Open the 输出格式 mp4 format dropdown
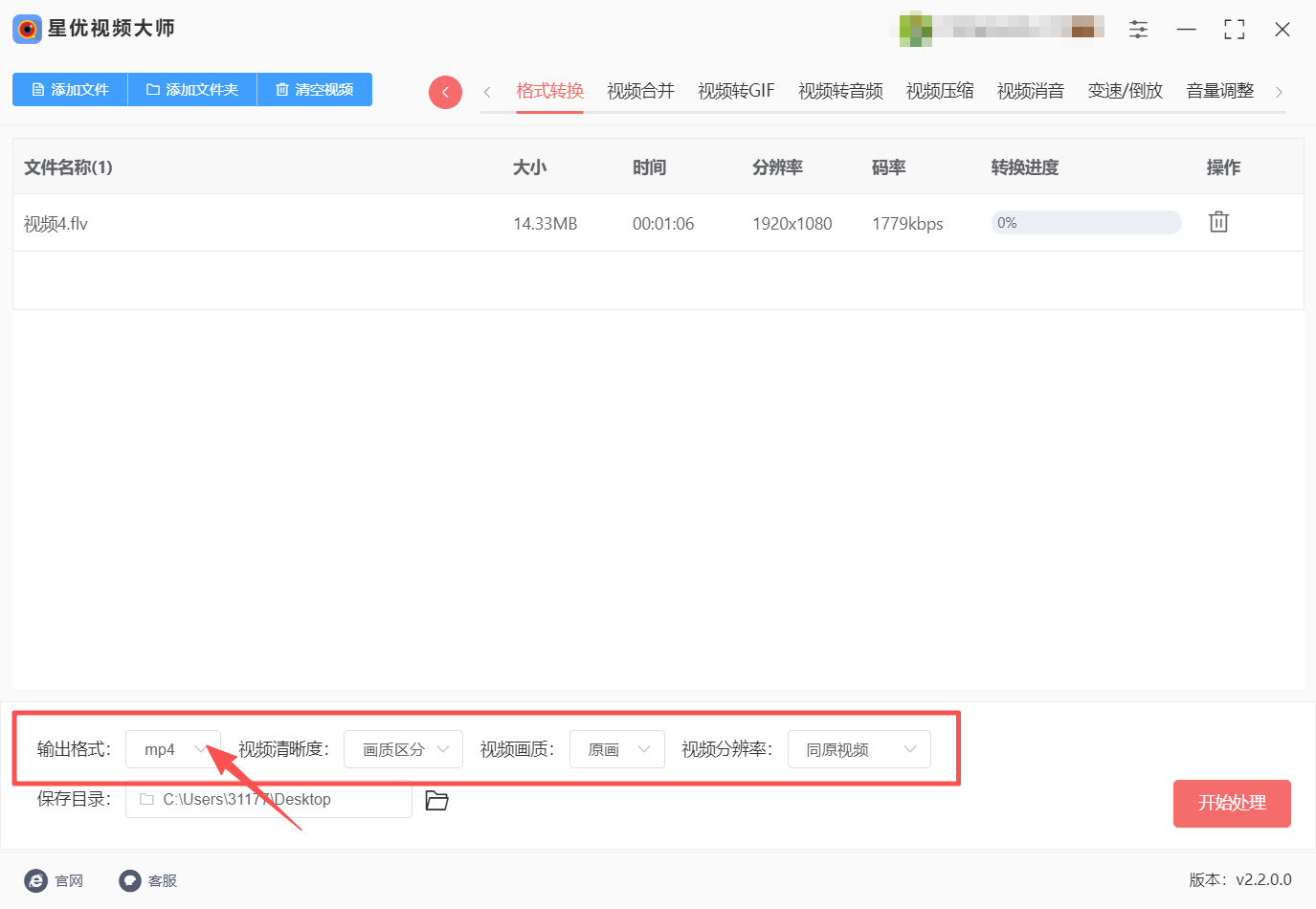The width and height of the screenshot is (1316, 909). [172, 749]
